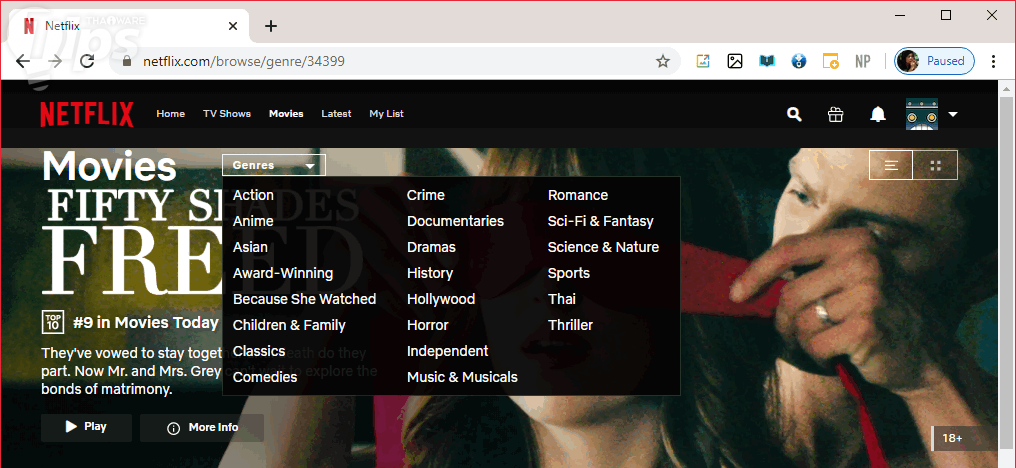Pick Crime genre

426,195
